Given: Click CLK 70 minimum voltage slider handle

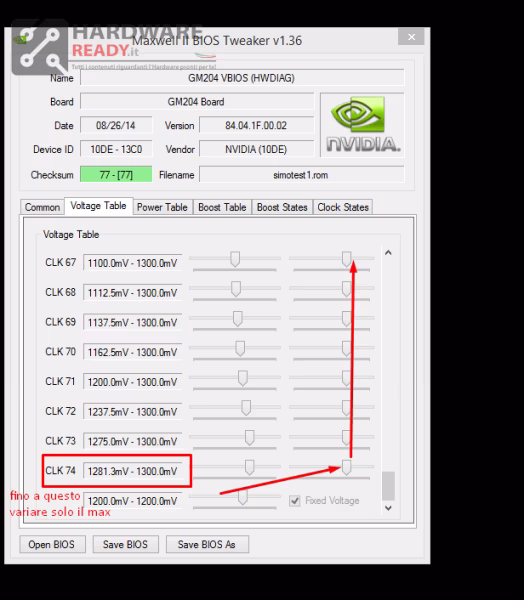Looking at the screenshot, I should (240, 349).
